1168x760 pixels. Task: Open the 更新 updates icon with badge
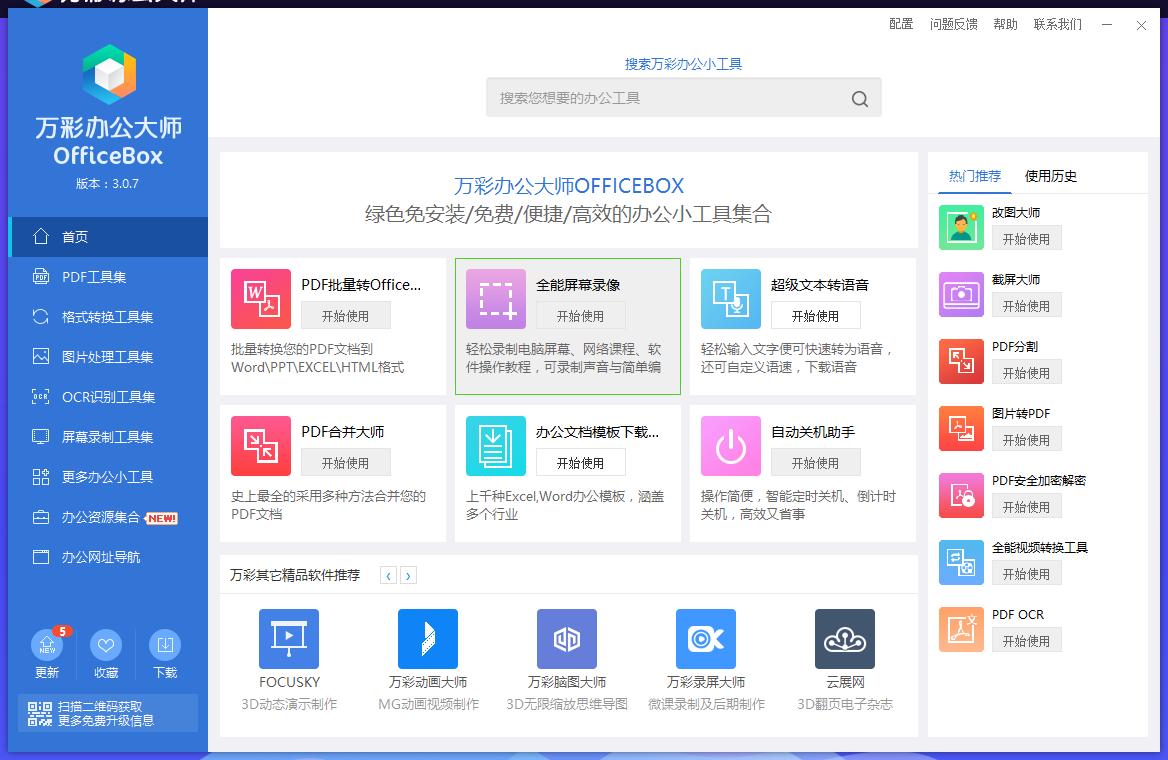pyautogui.click(x=46, y=644)
